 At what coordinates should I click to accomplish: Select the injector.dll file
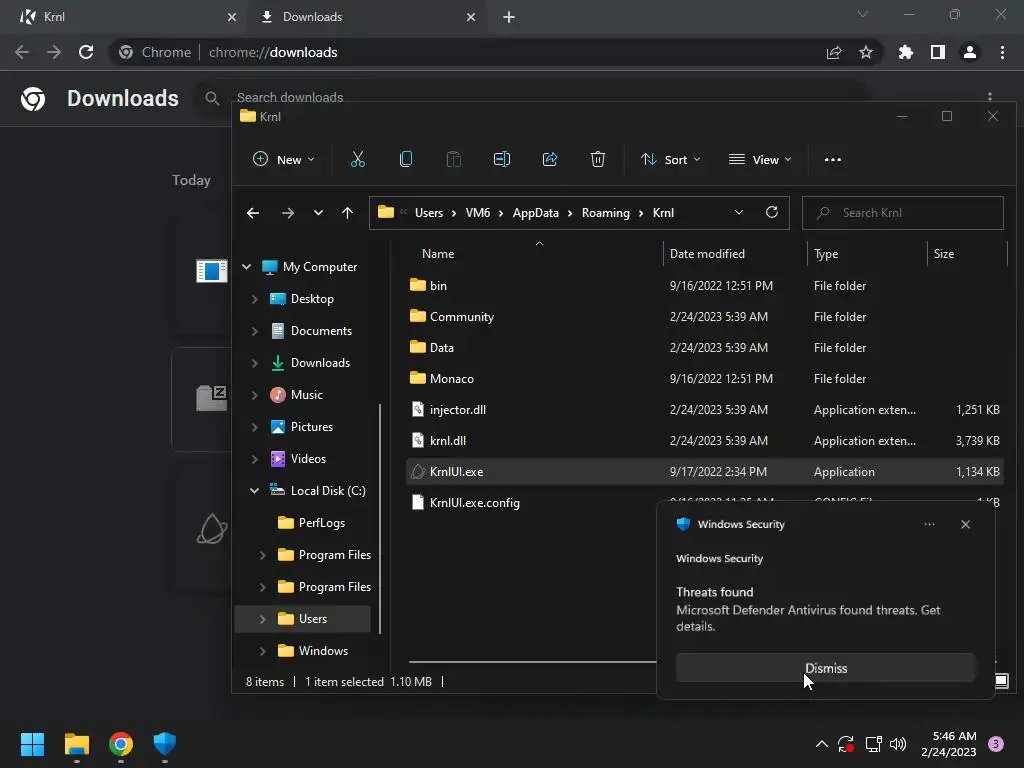(704, 409)
